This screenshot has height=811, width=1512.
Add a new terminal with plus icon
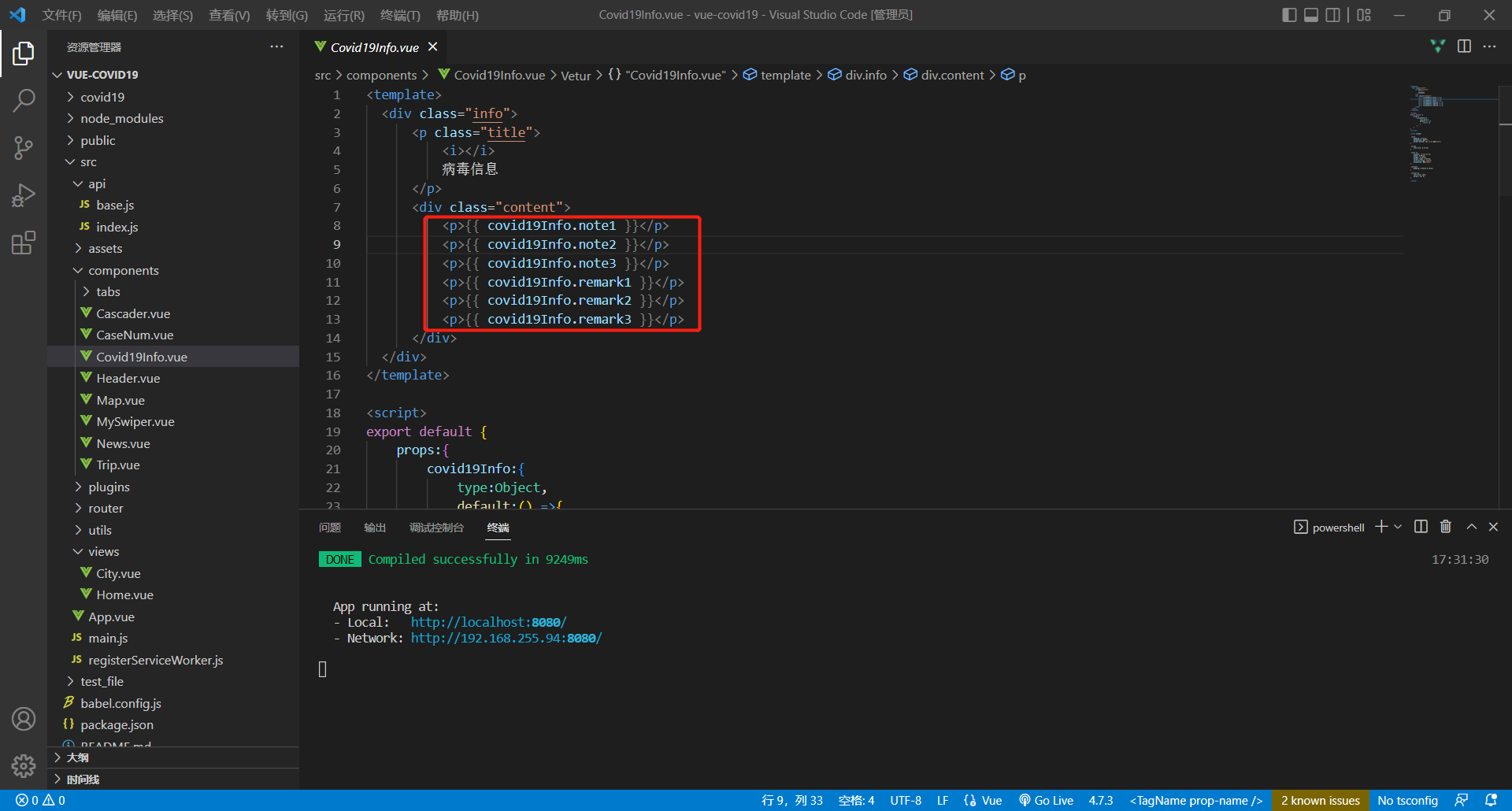click(1381, 527)
